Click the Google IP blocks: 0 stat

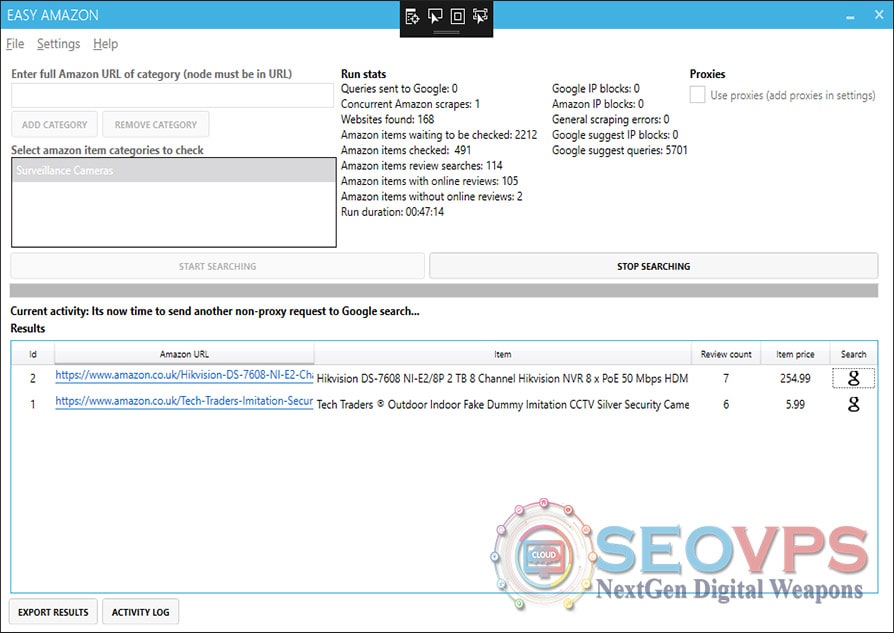(x=596, y=88)
